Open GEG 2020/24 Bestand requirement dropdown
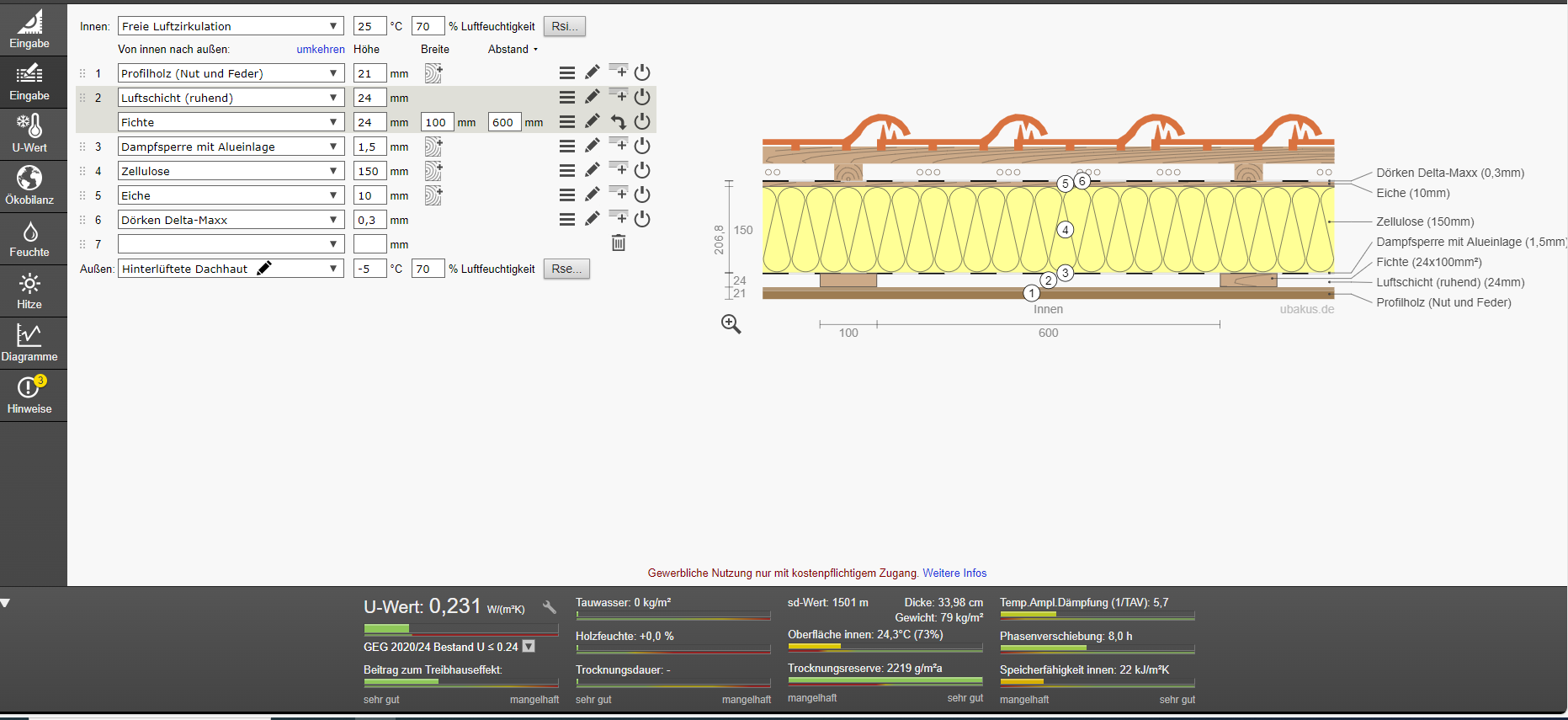Screen dimensions: 1568x720 click(529, 647)
